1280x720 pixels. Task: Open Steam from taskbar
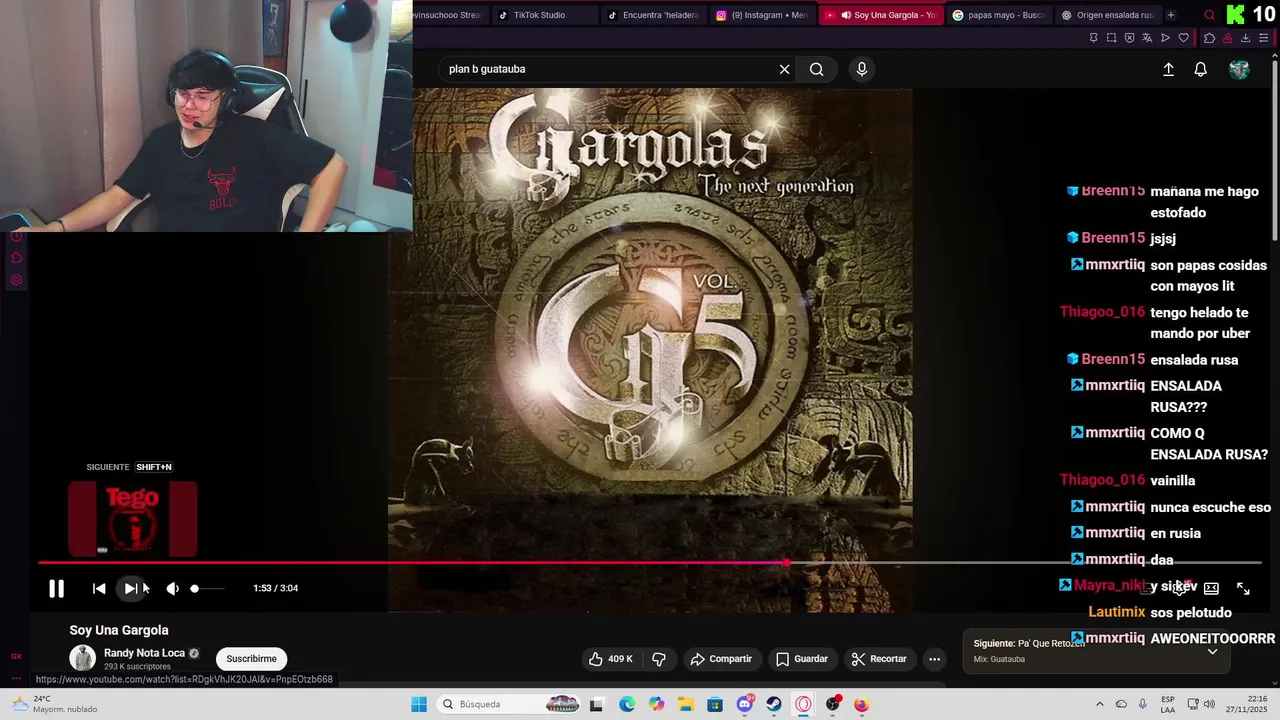point(774,704)
